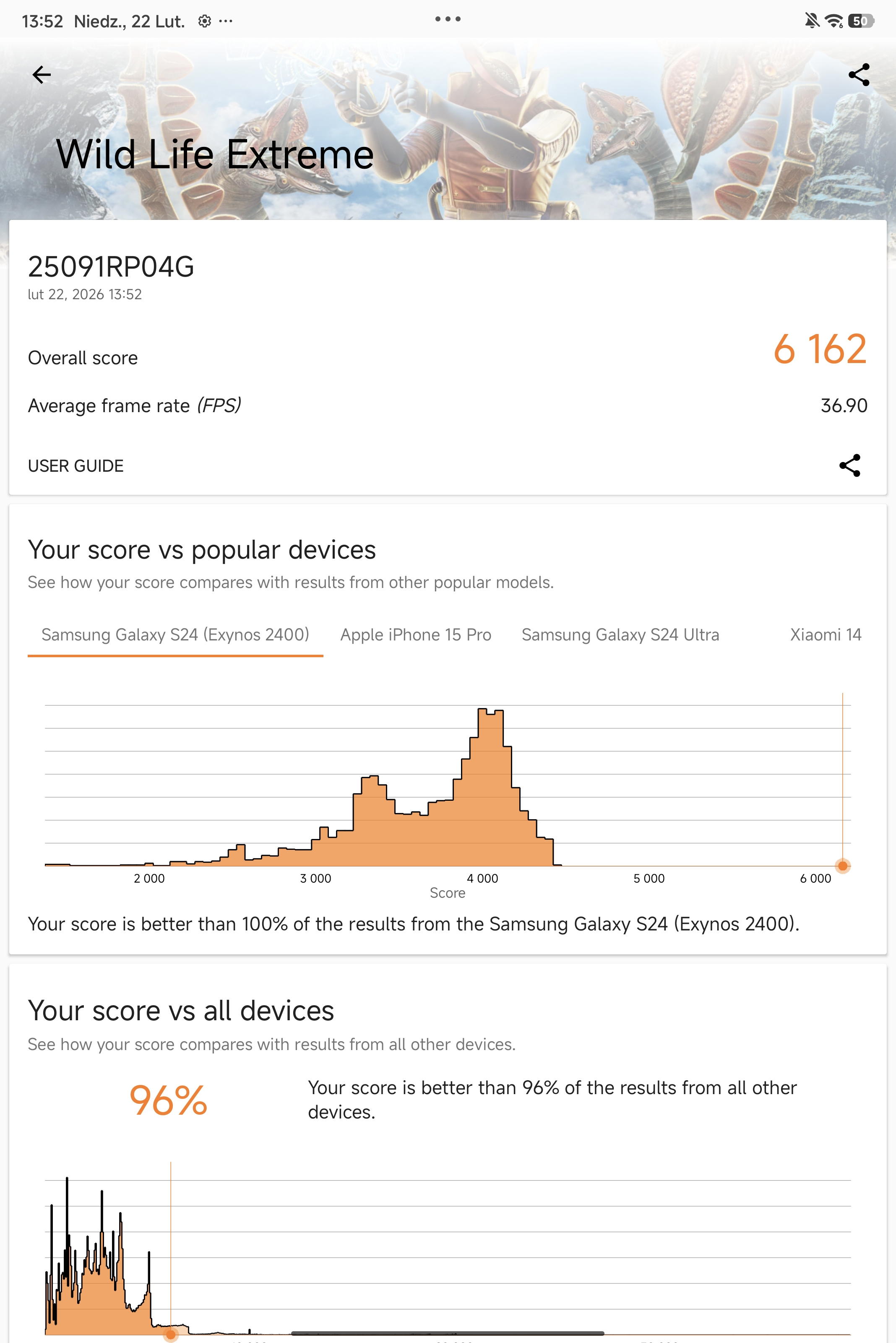Switch to the Xiaomi 14 tab
Screen dimensions: 896x1343
click(825, 635)
